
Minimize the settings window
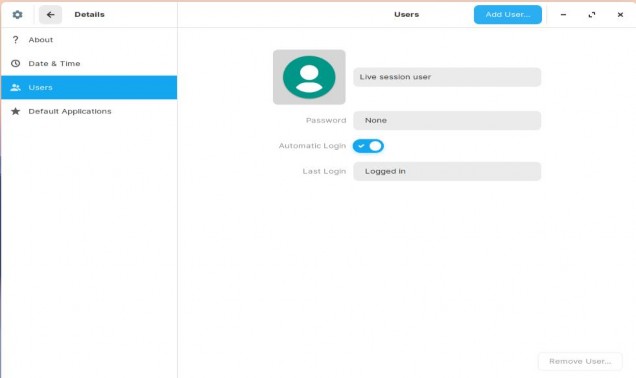pos(563,15)
